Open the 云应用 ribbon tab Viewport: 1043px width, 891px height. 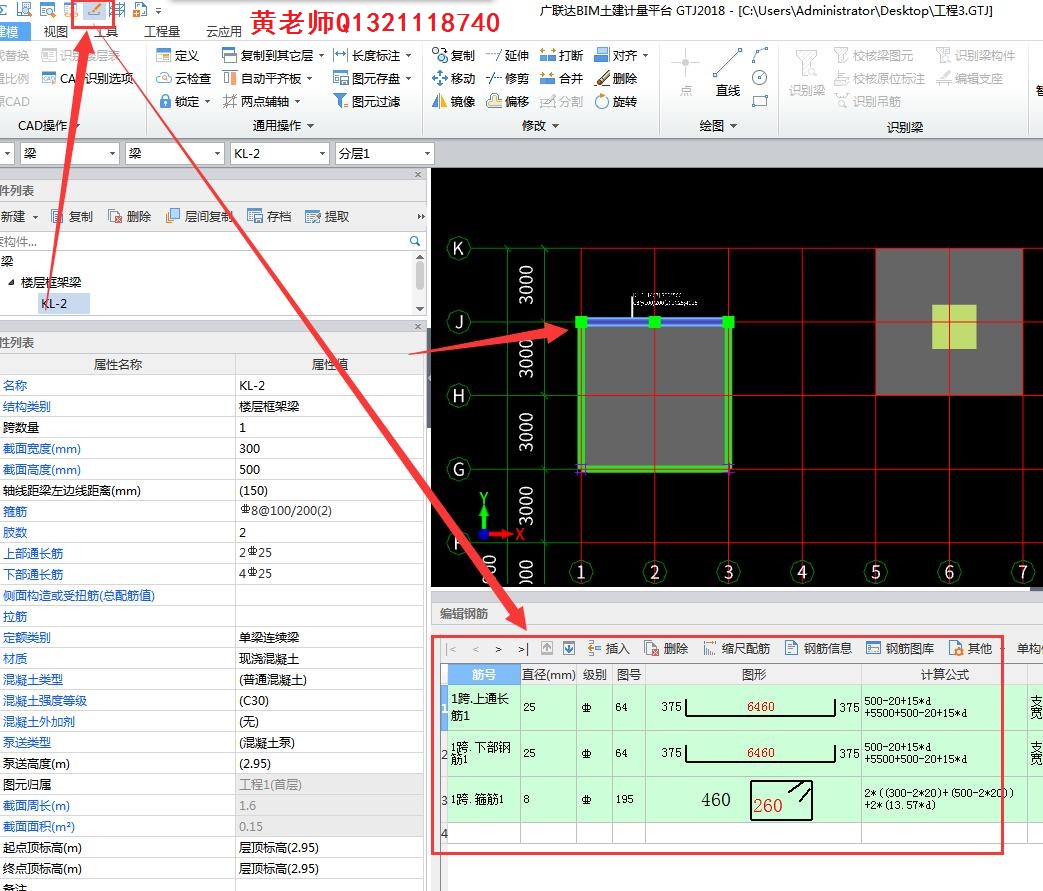click(x=224, y=31)
